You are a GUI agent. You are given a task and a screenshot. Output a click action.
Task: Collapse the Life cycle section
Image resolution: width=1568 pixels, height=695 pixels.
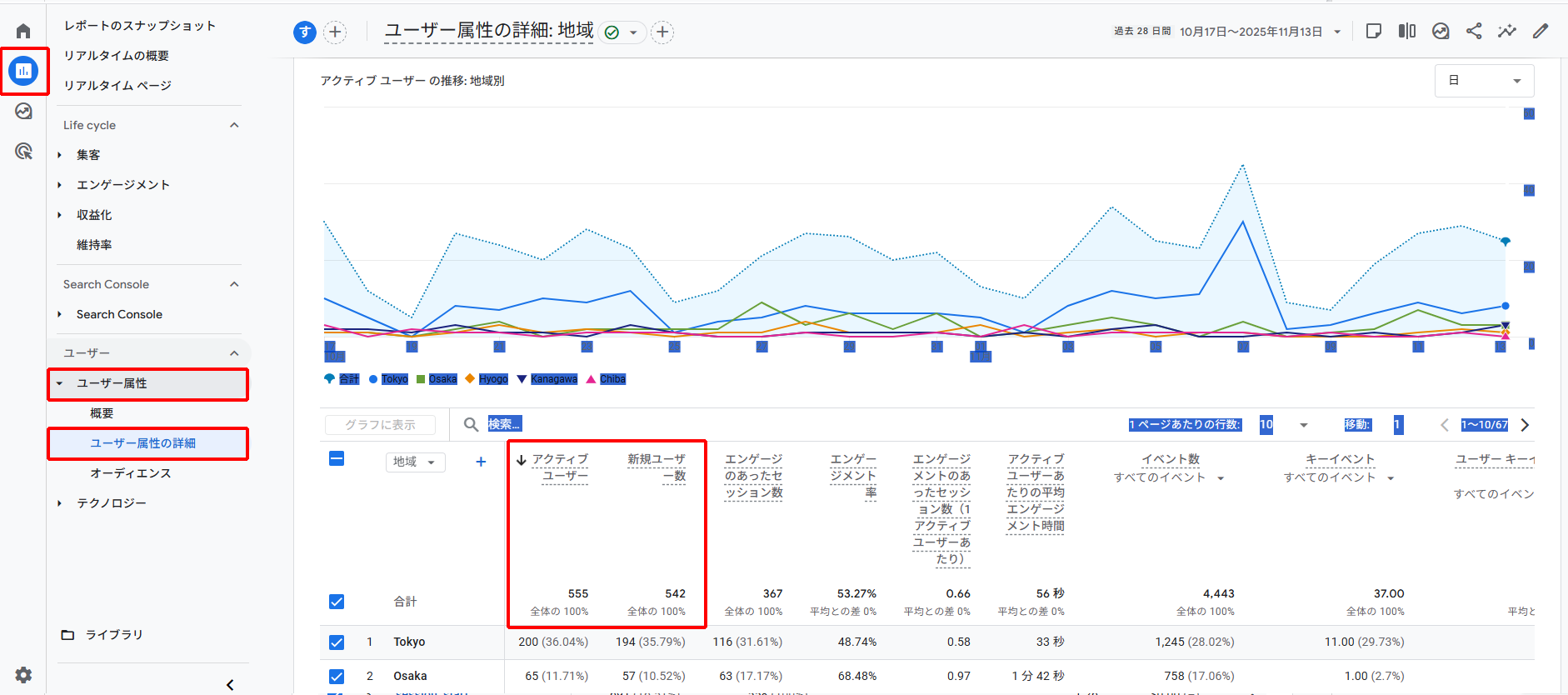tap(234, 125)
